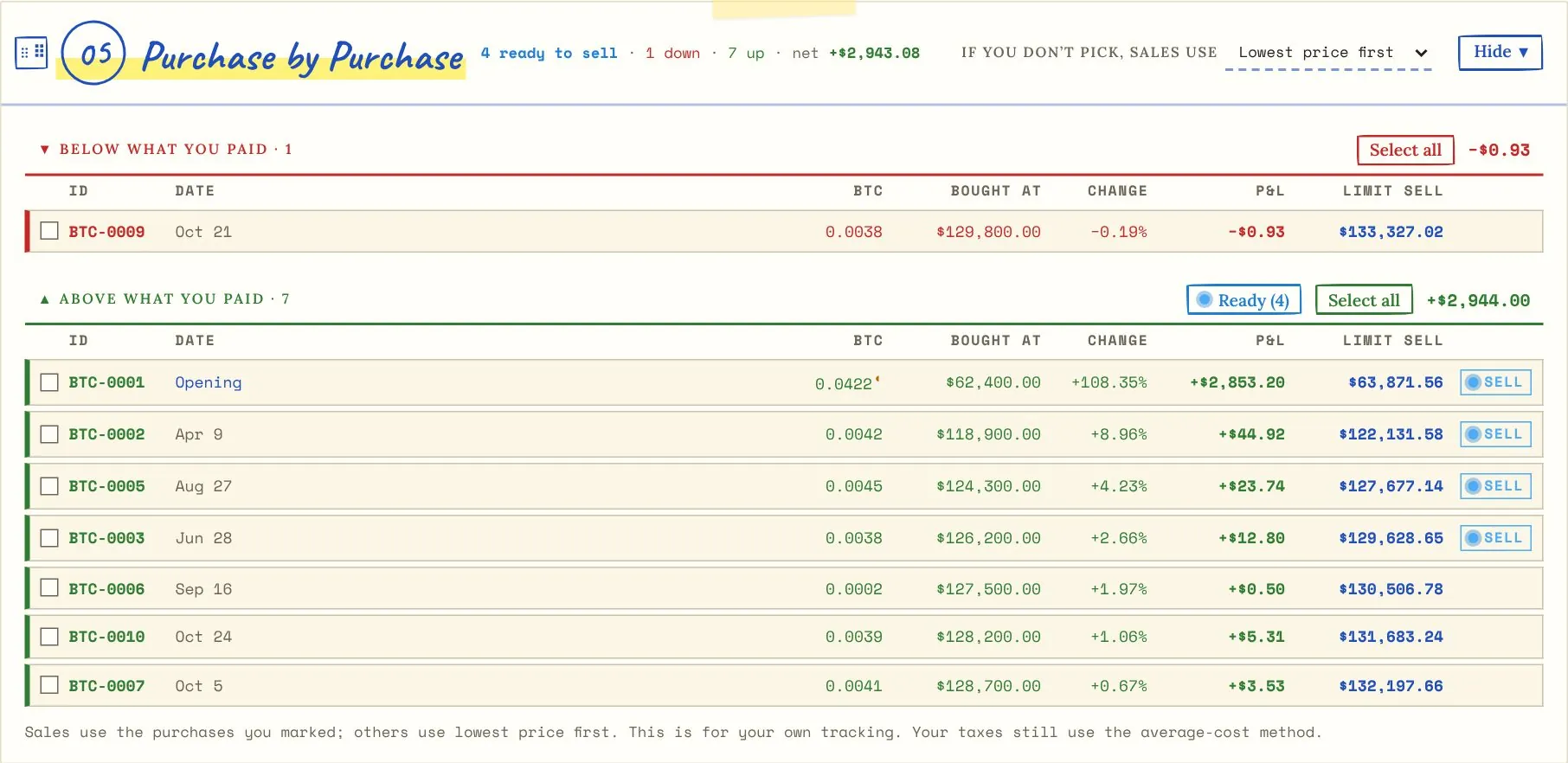This screenshot has width=1568, height=763.
Task: Click the limit sell price $63,871.56
Action: click(1396, 382)
